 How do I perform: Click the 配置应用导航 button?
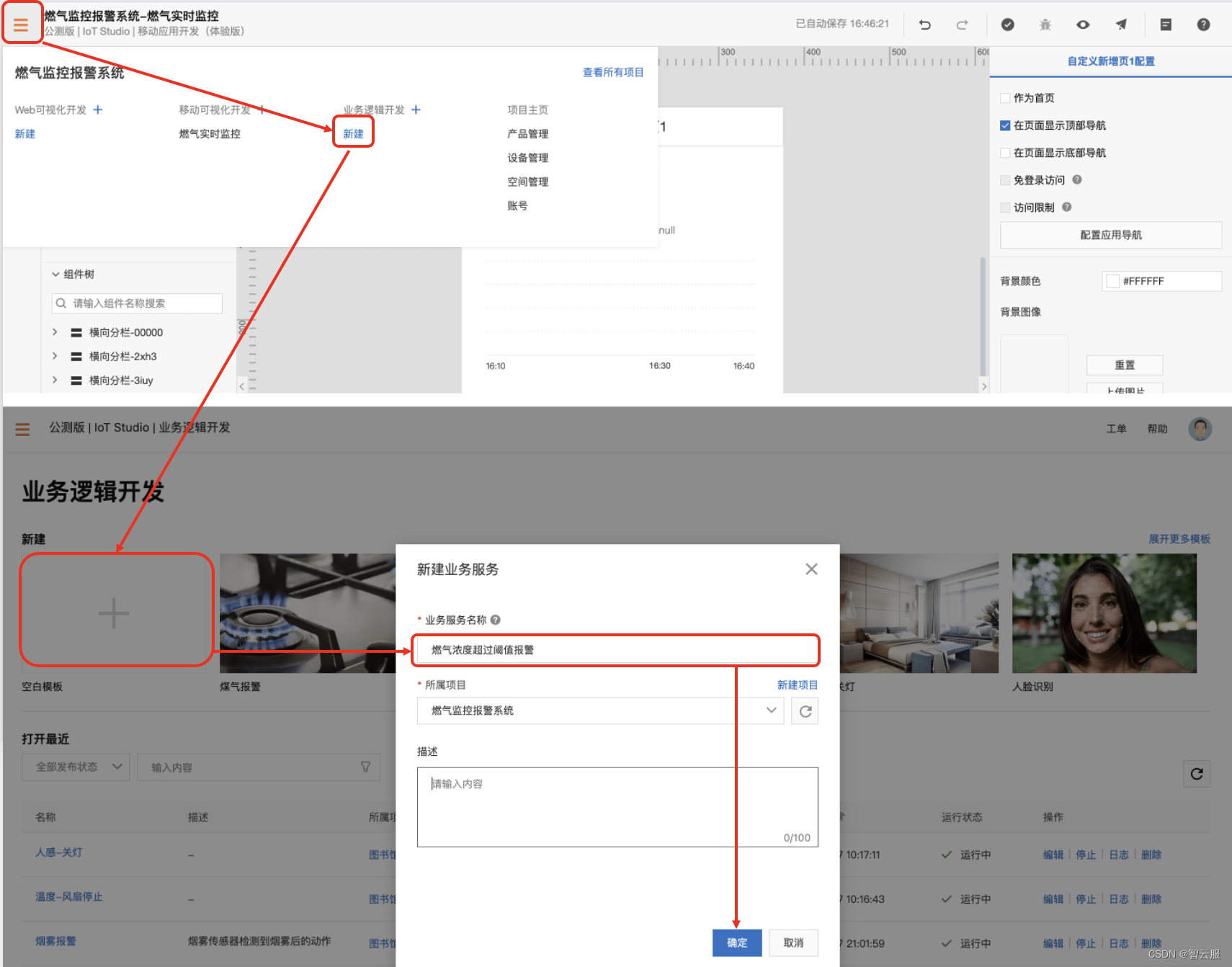1111,235
